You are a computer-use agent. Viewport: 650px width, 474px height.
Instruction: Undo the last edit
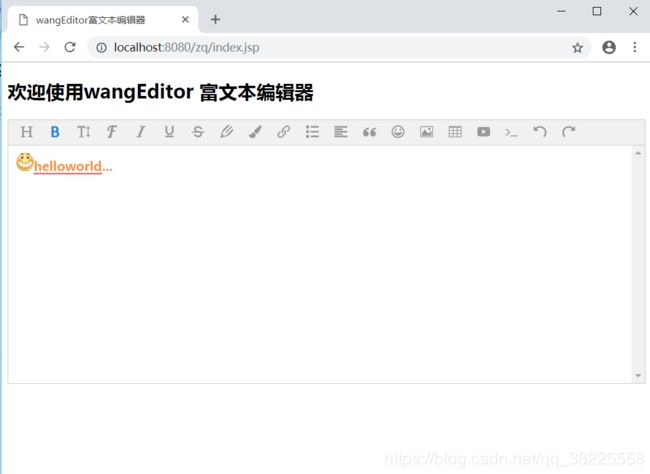coord(540,132)
